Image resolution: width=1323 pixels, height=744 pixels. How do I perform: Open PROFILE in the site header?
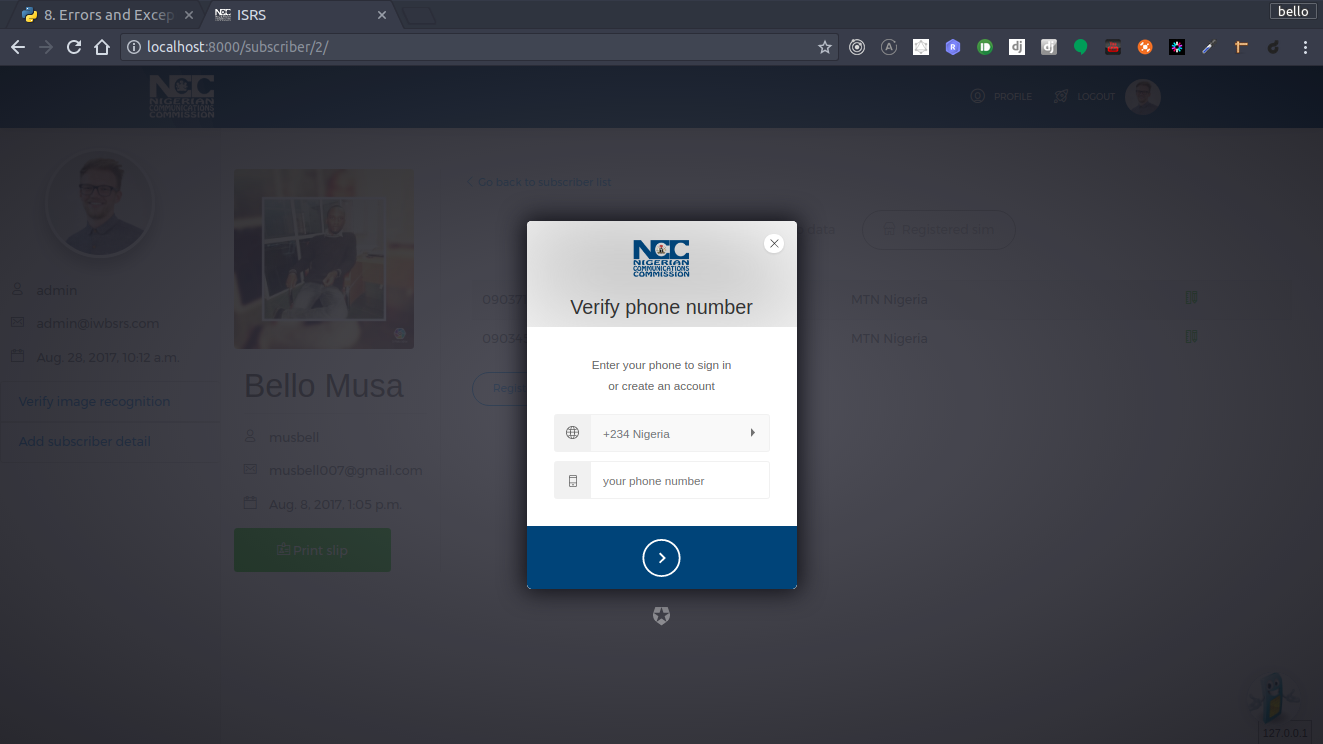(x=1001, y=96)
